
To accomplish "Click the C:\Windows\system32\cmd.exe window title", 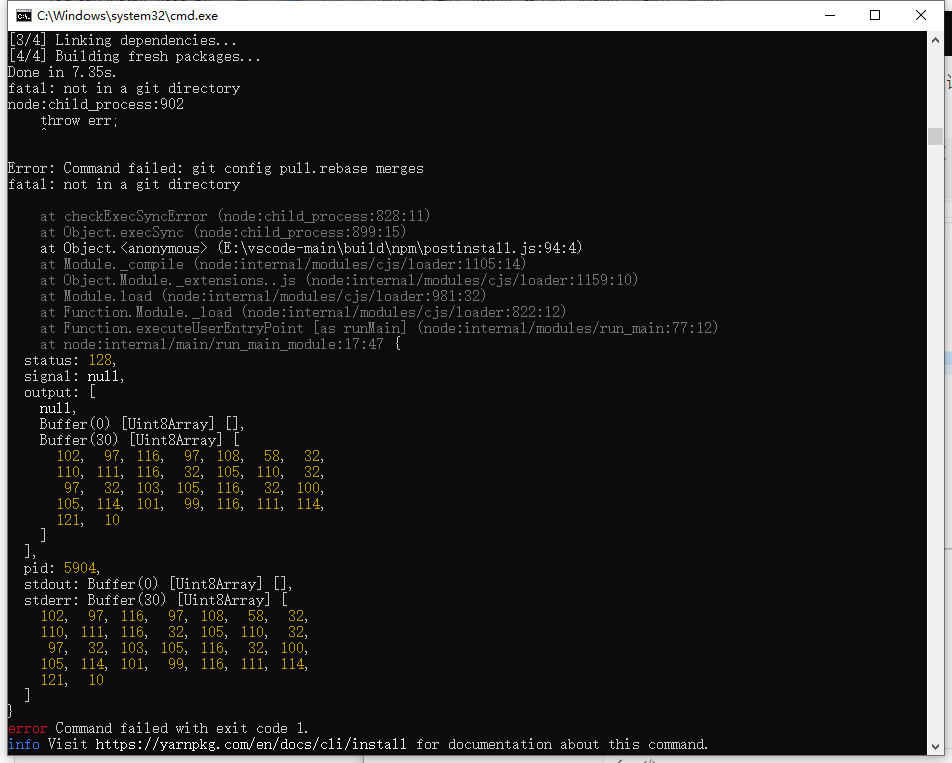I will pos(127,16).
